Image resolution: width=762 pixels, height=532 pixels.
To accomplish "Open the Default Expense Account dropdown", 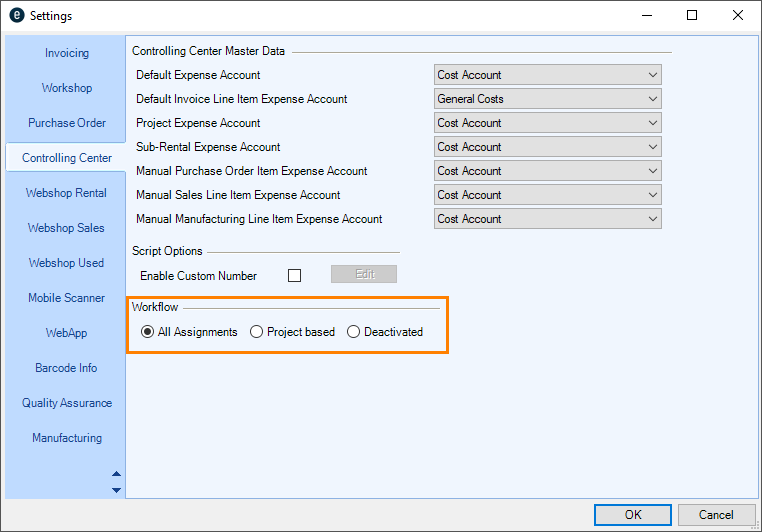I will 548,75.
